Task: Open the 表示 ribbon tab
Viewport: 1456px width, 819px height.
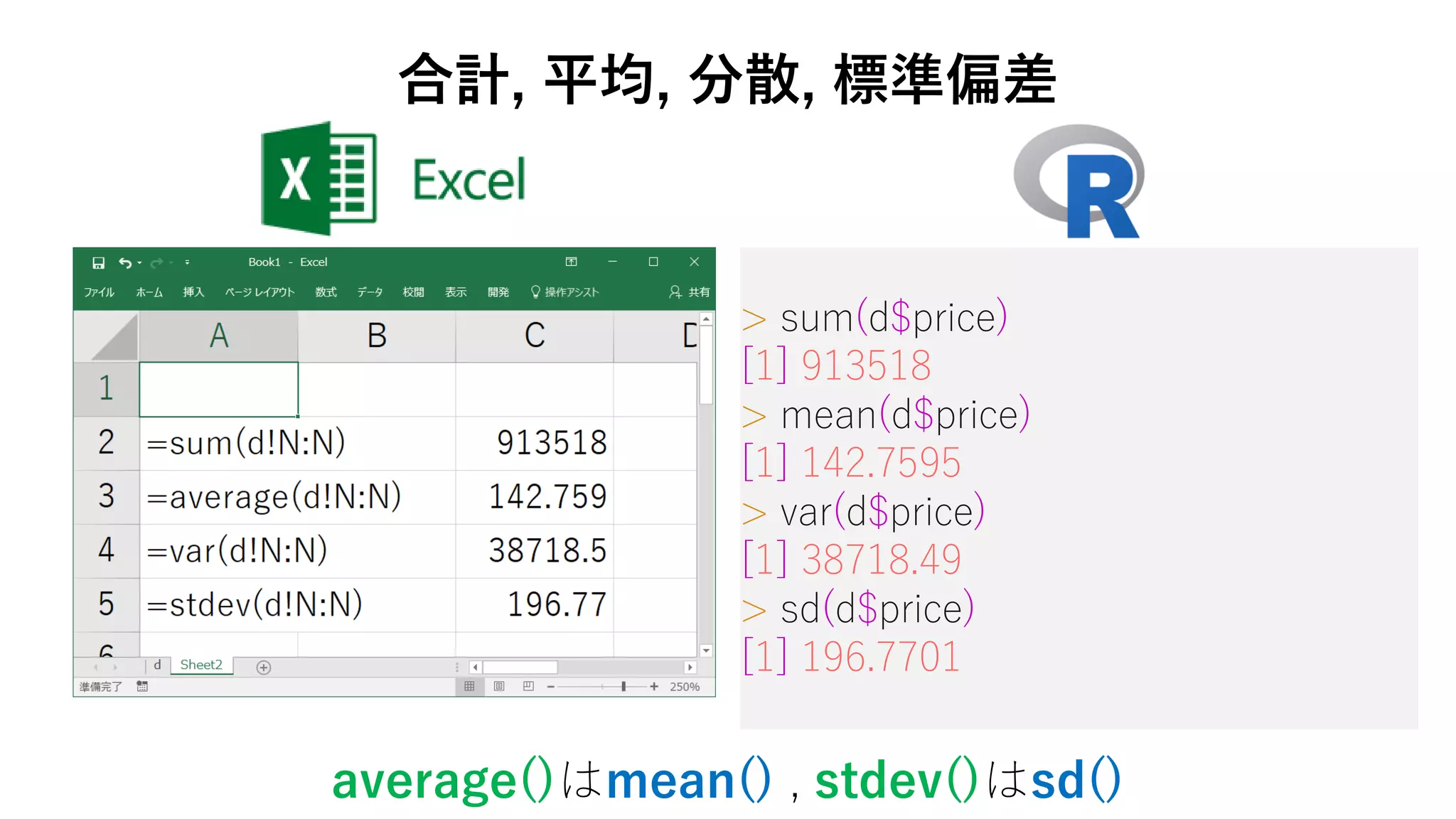Action: 456,292
